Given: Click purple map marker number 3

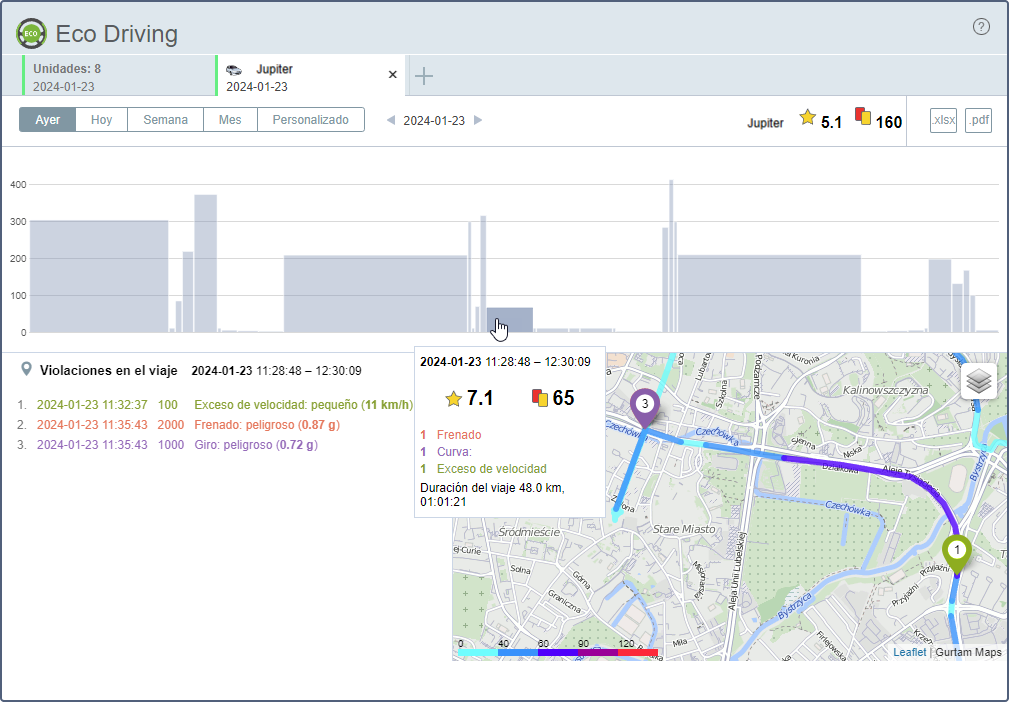Looking at the screenshot, I should [x=645, y=406].
